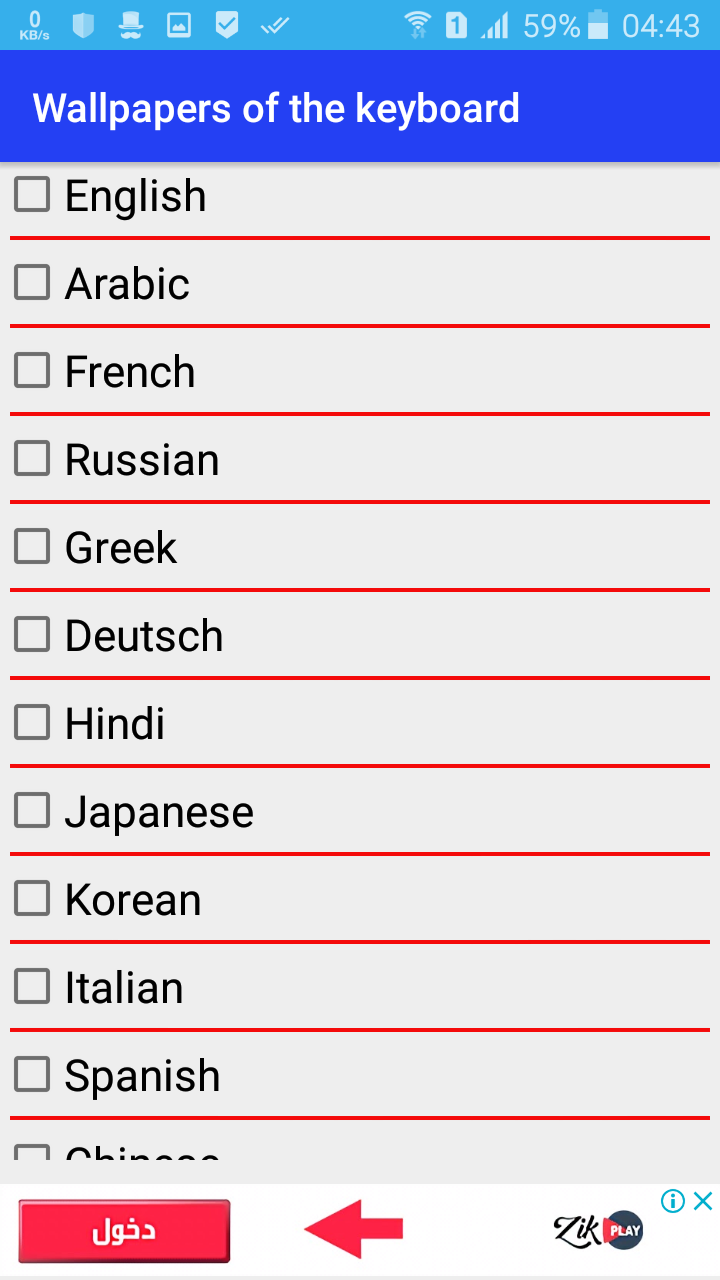Viewport: 720px width, 1280px height.
Task: Tap the battery icon in status bar
Action: tap(598, 25)
